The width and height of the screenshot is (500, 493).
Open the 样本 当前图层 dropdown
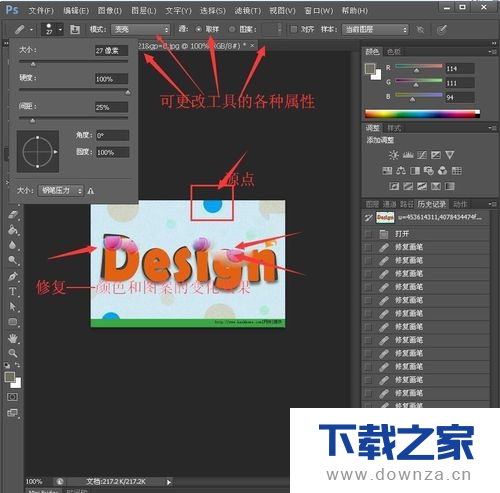tap(375, 30)
